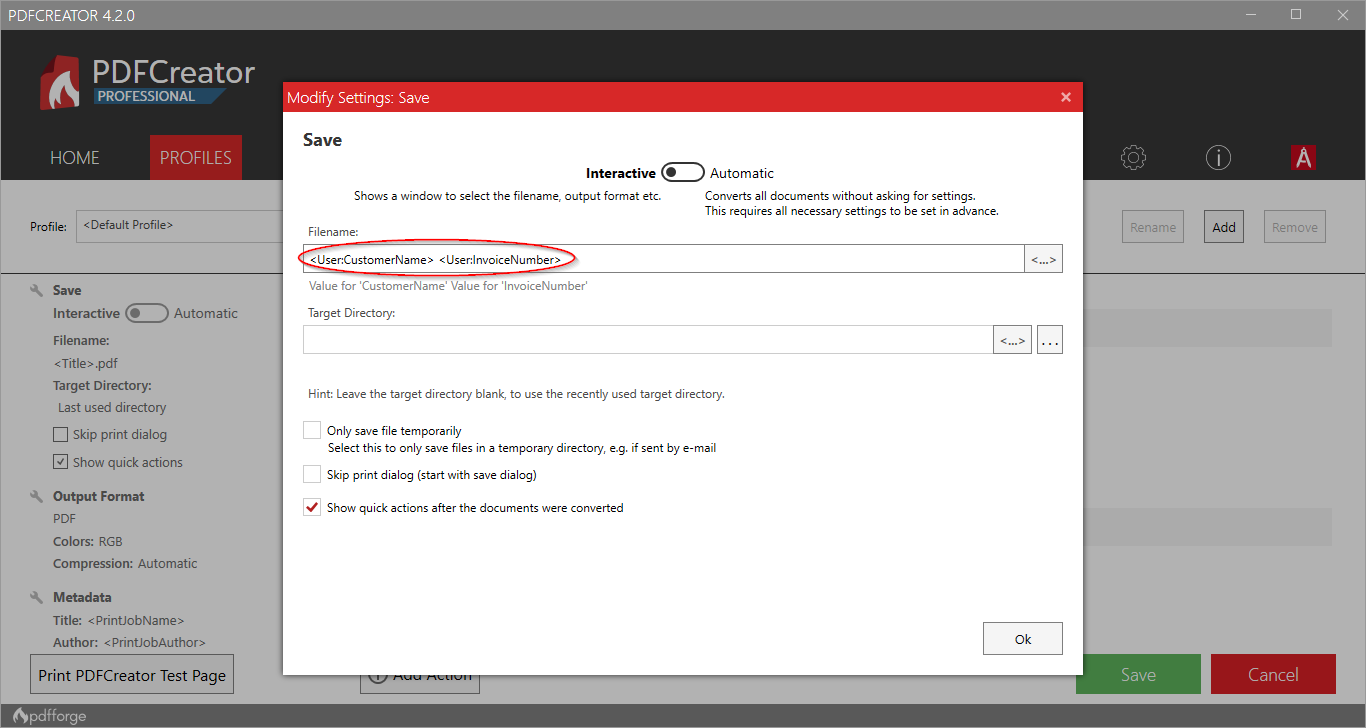Uncheck Show quick actions after documents were converted

tap(312, 506)
